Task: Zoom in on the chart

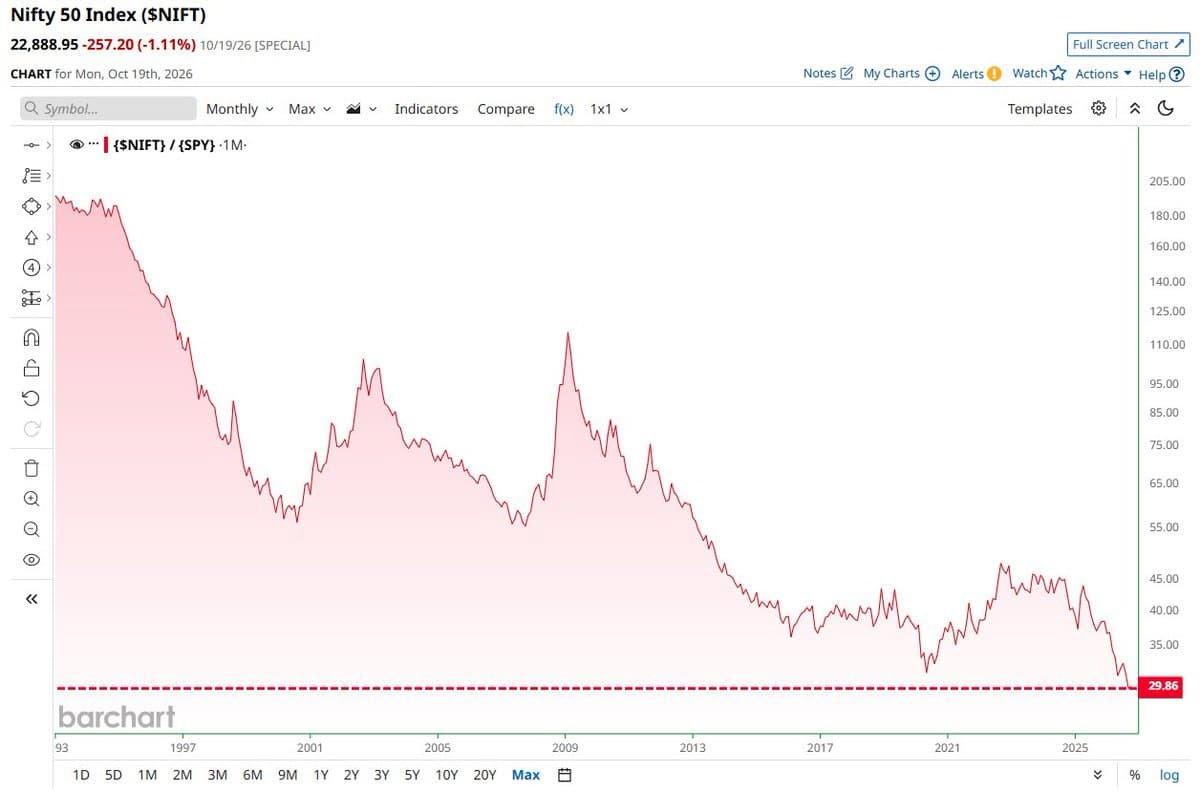Action: [x=31, y=499]
